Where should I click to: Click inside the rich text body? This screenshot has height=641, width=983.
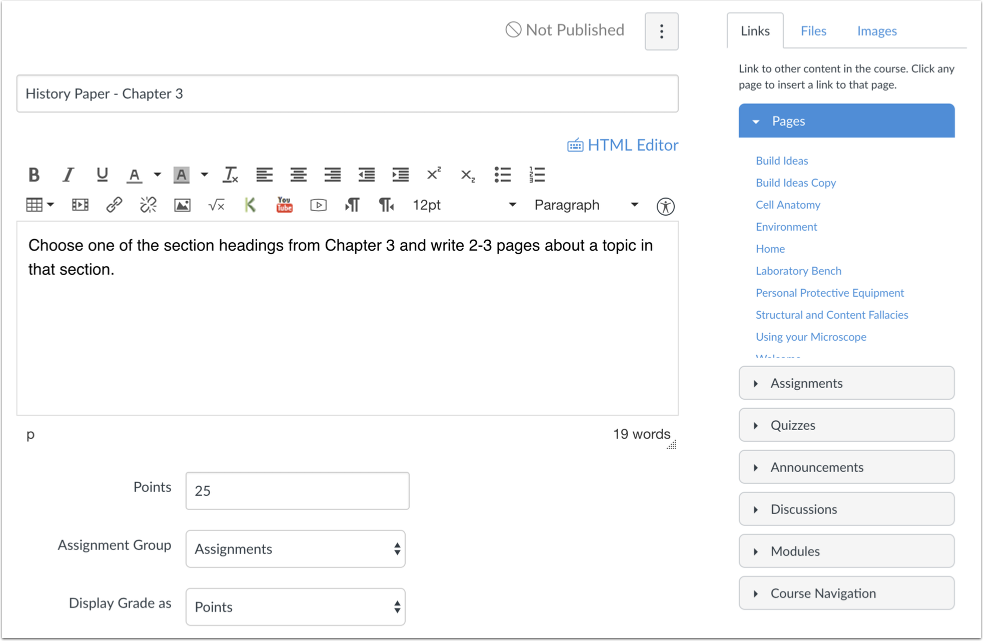click(347, 319)
